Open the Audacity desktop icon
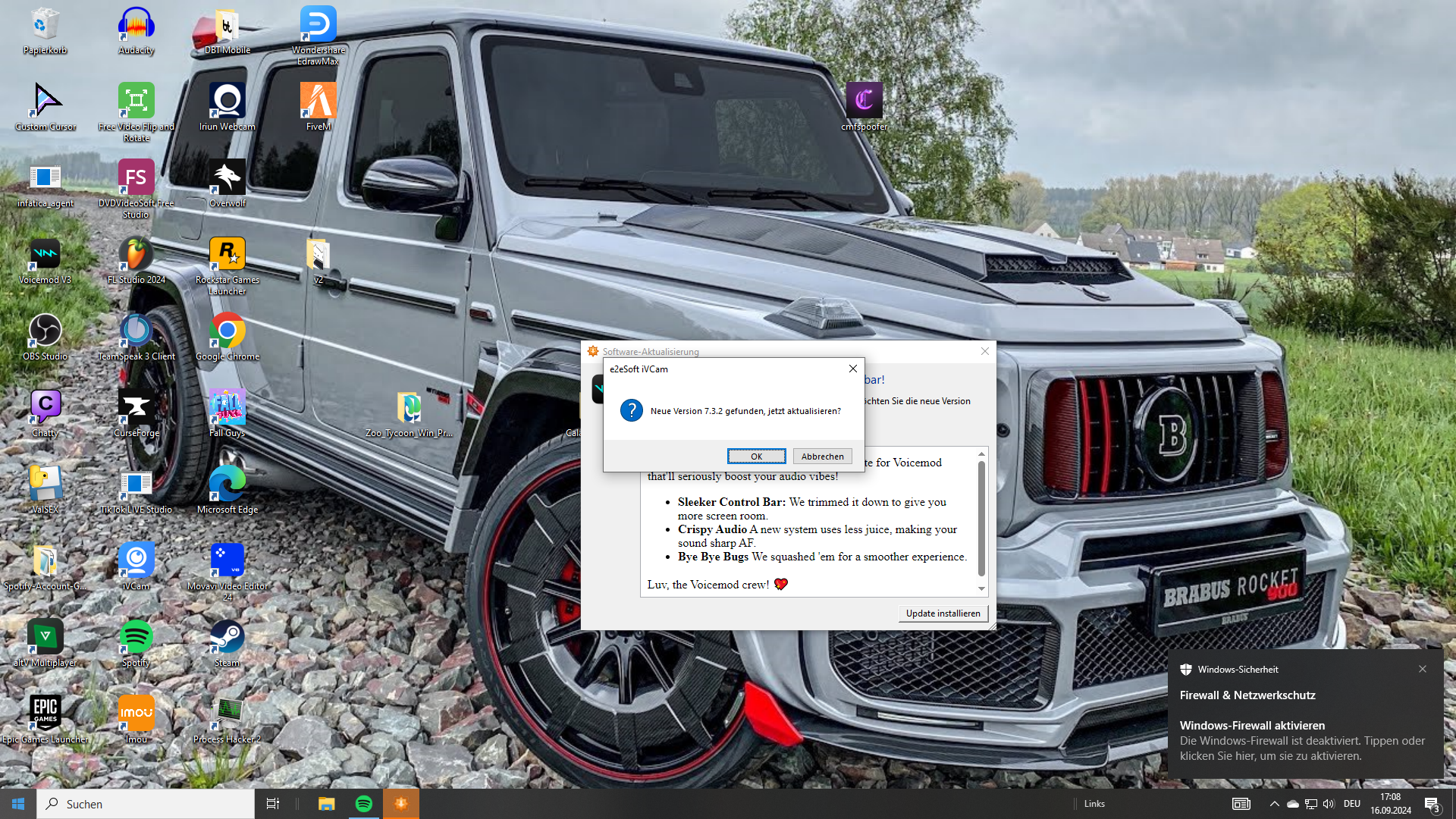This screenshot has width=1456, height=819. (136, 25)
